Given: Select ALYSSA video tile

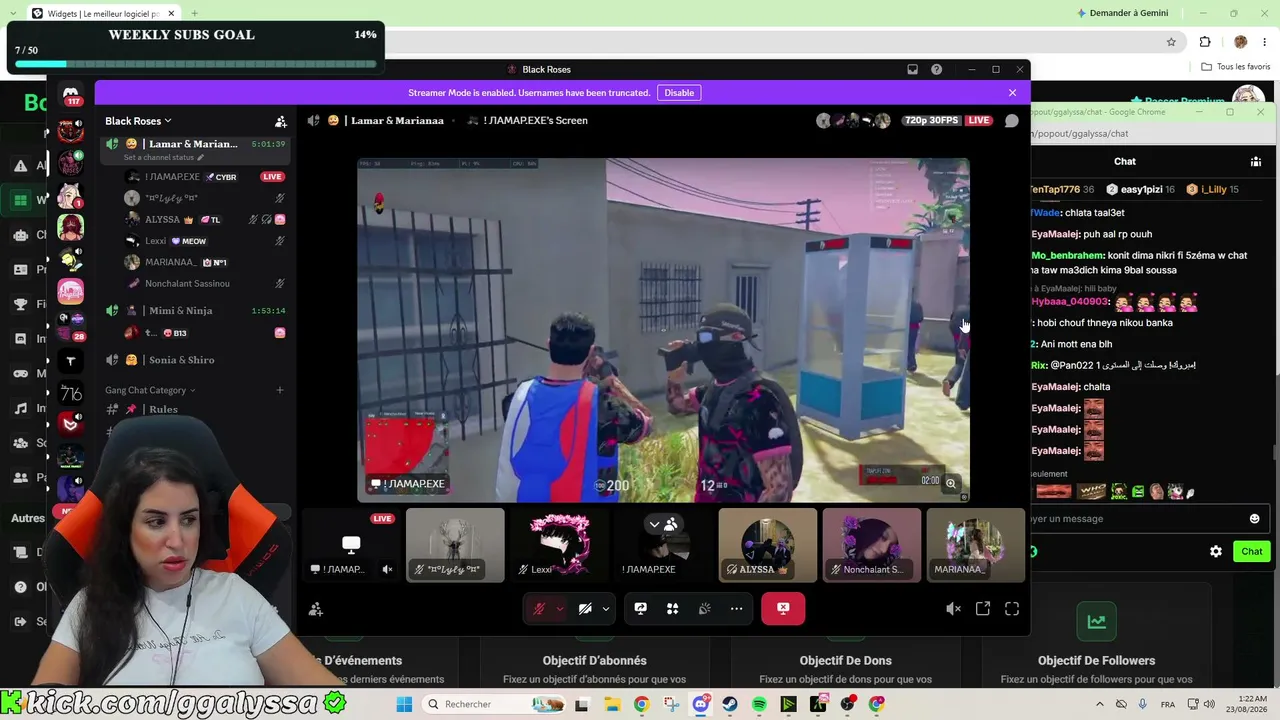Looking at the screenshot, I should pyautogui.click(x=768, y=545).
